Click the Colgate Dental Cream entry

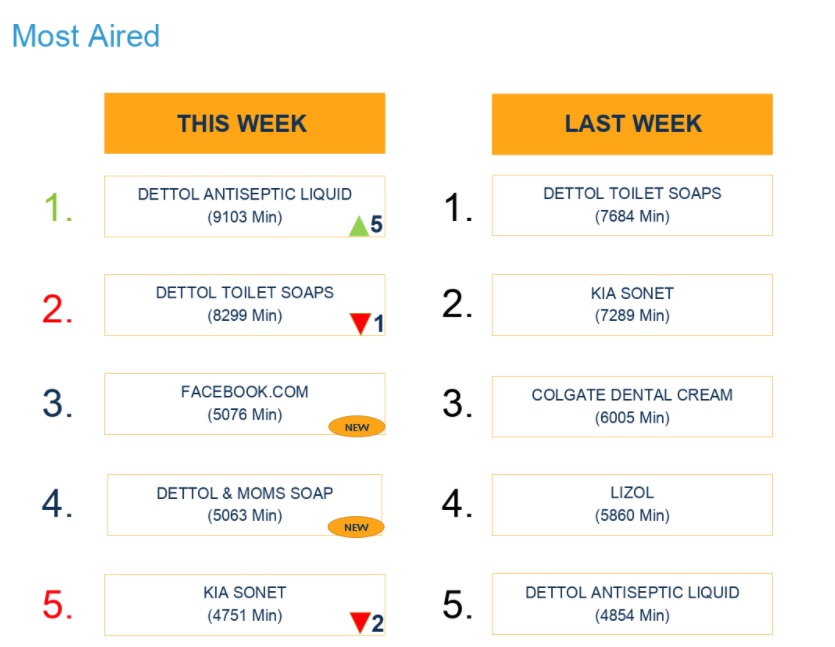(632, 406)
